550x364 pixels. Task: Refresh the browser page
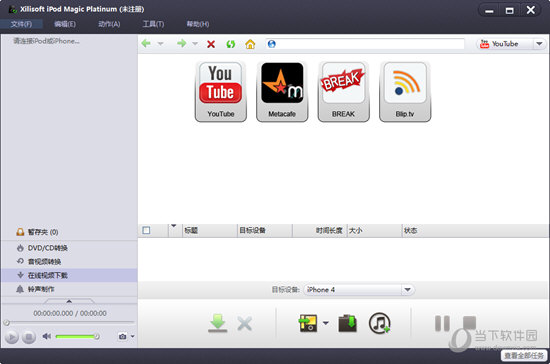[x=230, y=44]
